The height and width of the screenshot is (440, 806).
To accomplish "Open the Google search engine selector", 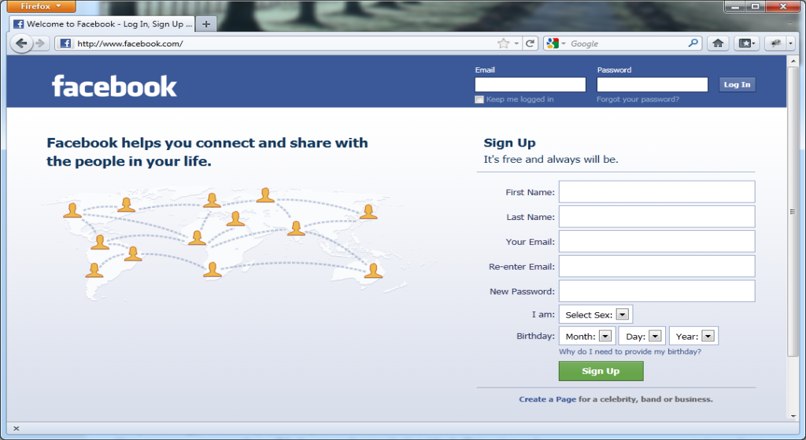I will click(x=555, y=44).
